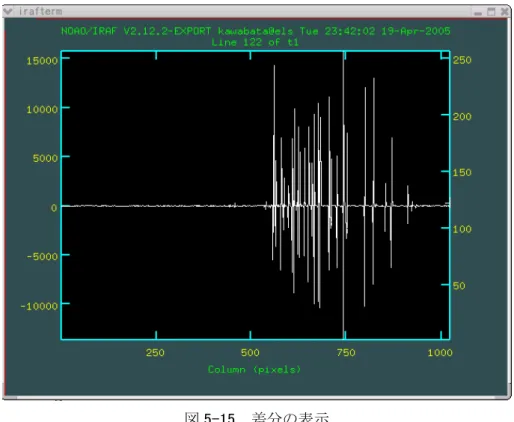Click the -10000 left axis label
This screenshot has height=422, width=514.
39,306
